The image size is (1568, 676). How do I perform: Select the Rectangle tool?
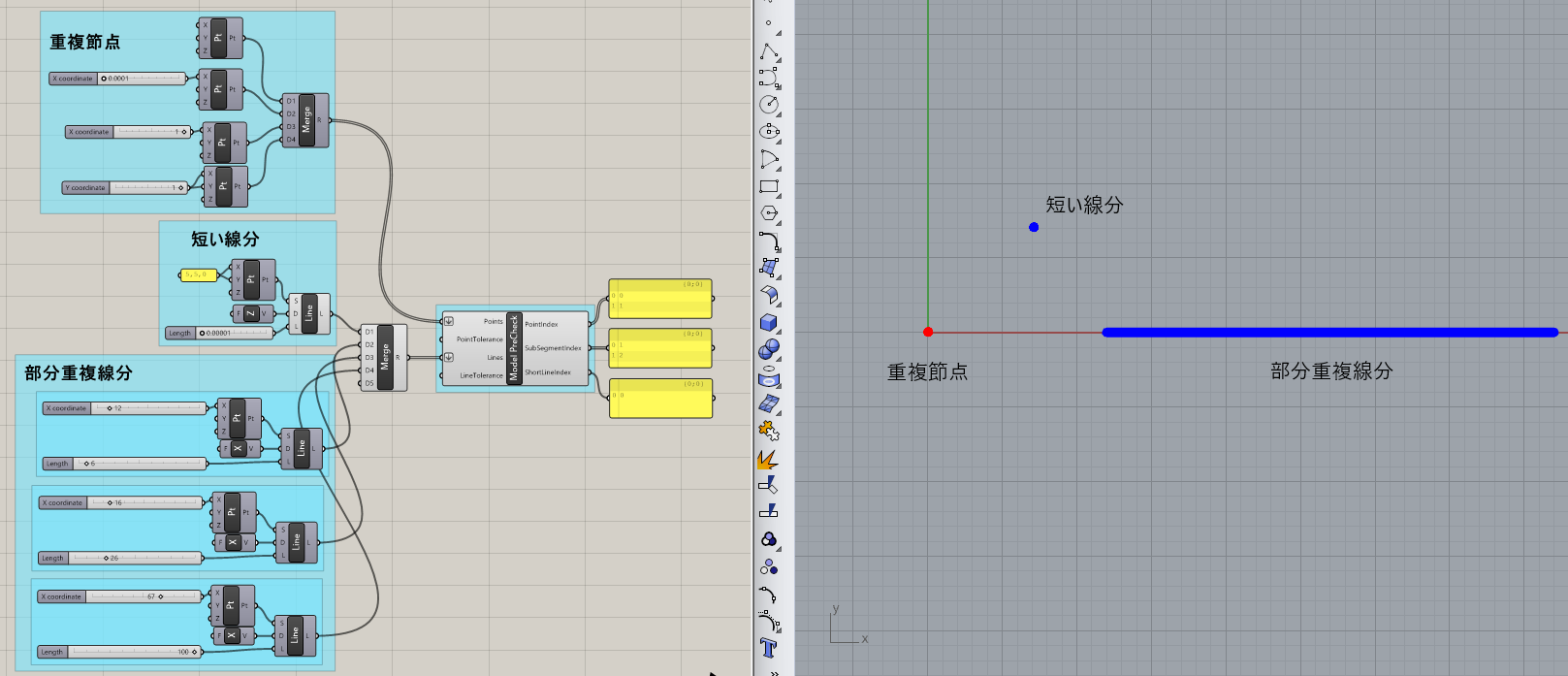[769, 186]
